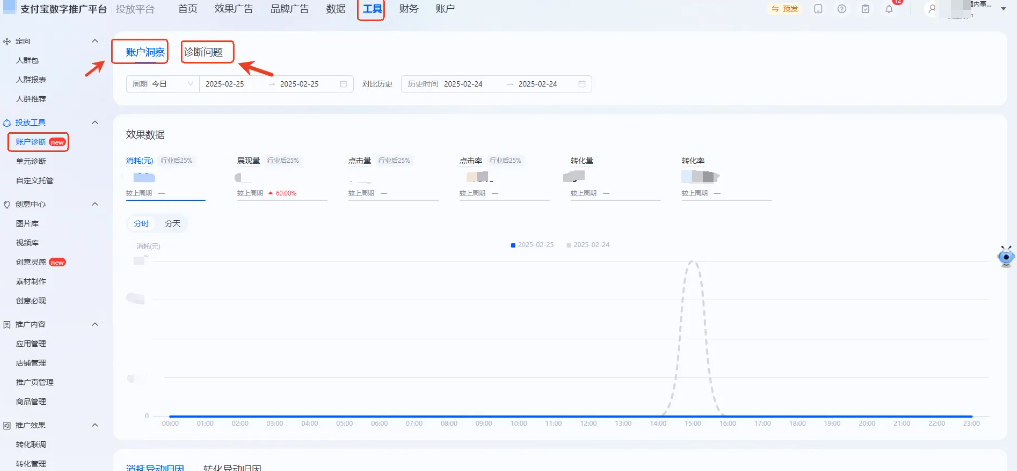Click the 定向 section icon in sidebar

(x=7, y=41)
